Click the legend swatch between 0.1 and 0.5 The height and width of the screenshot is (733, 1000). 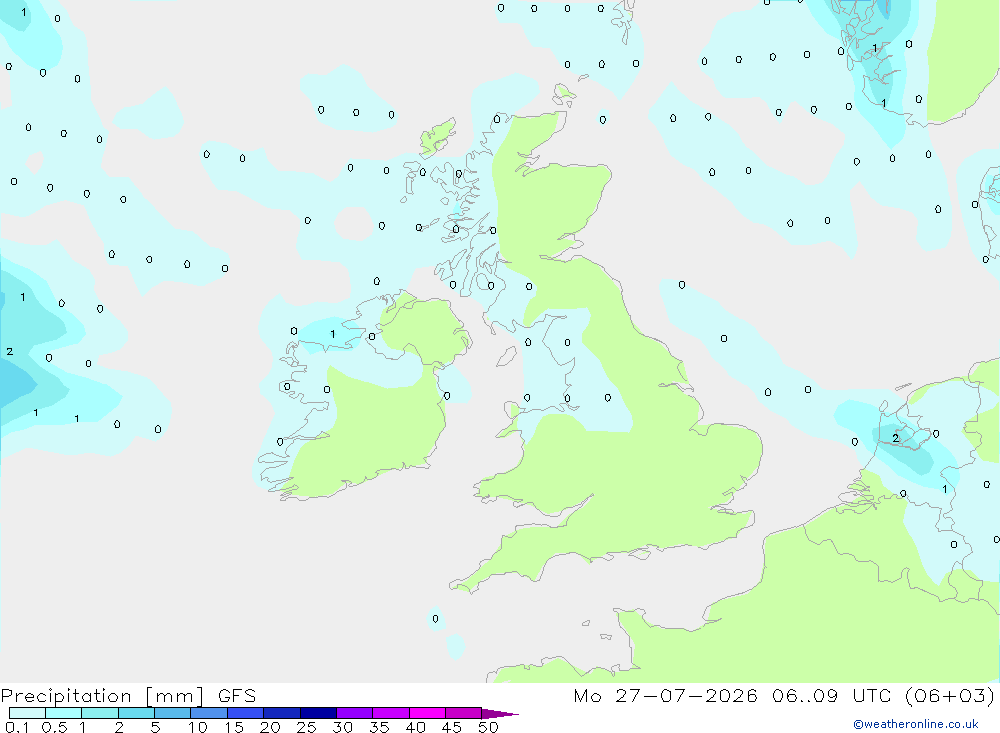tap(27, 713)
